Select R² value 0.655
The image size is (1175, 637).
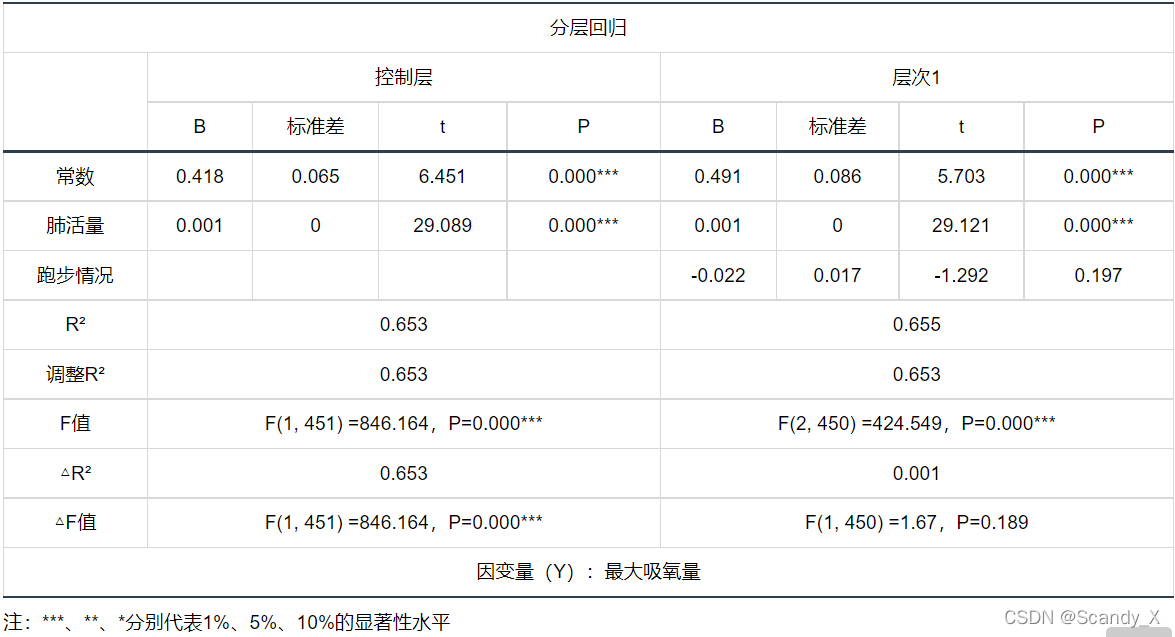click(x=916, y=324)
